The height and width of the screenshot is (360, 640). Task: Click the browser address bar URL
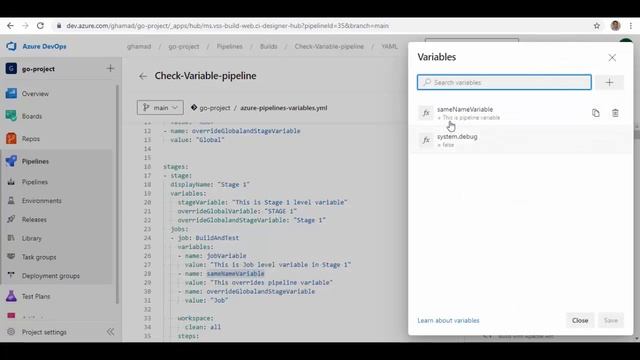coord(227,26)
